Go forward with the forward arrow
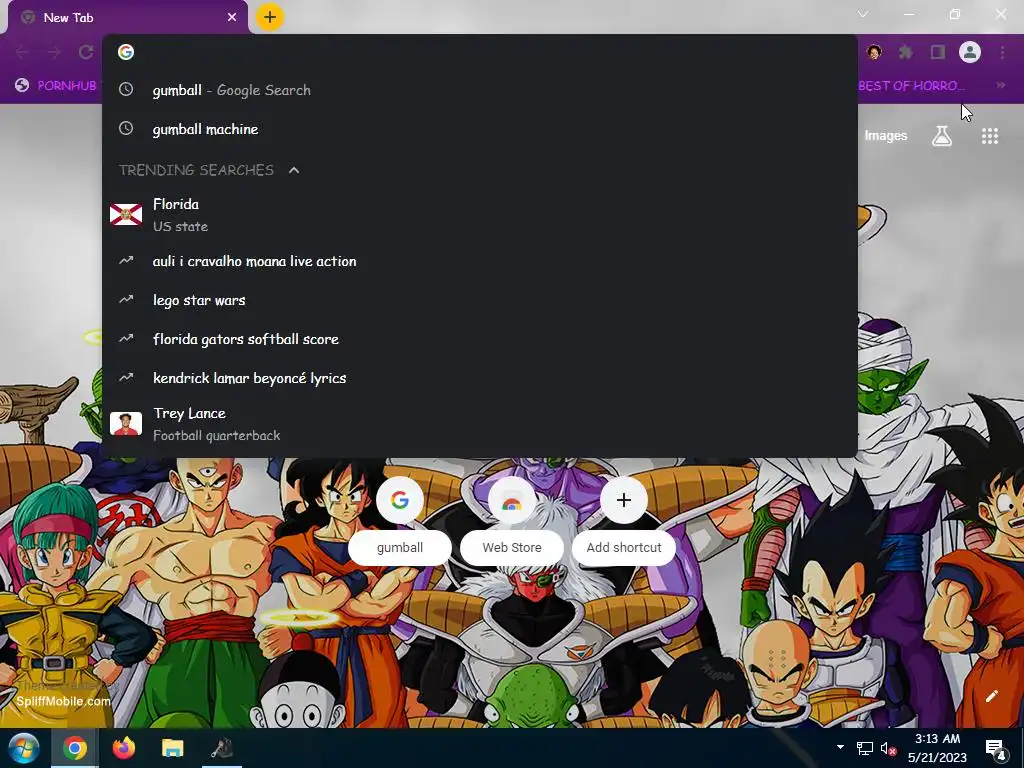This screenshot has width=1024, height=768. [x=54, y=52]
